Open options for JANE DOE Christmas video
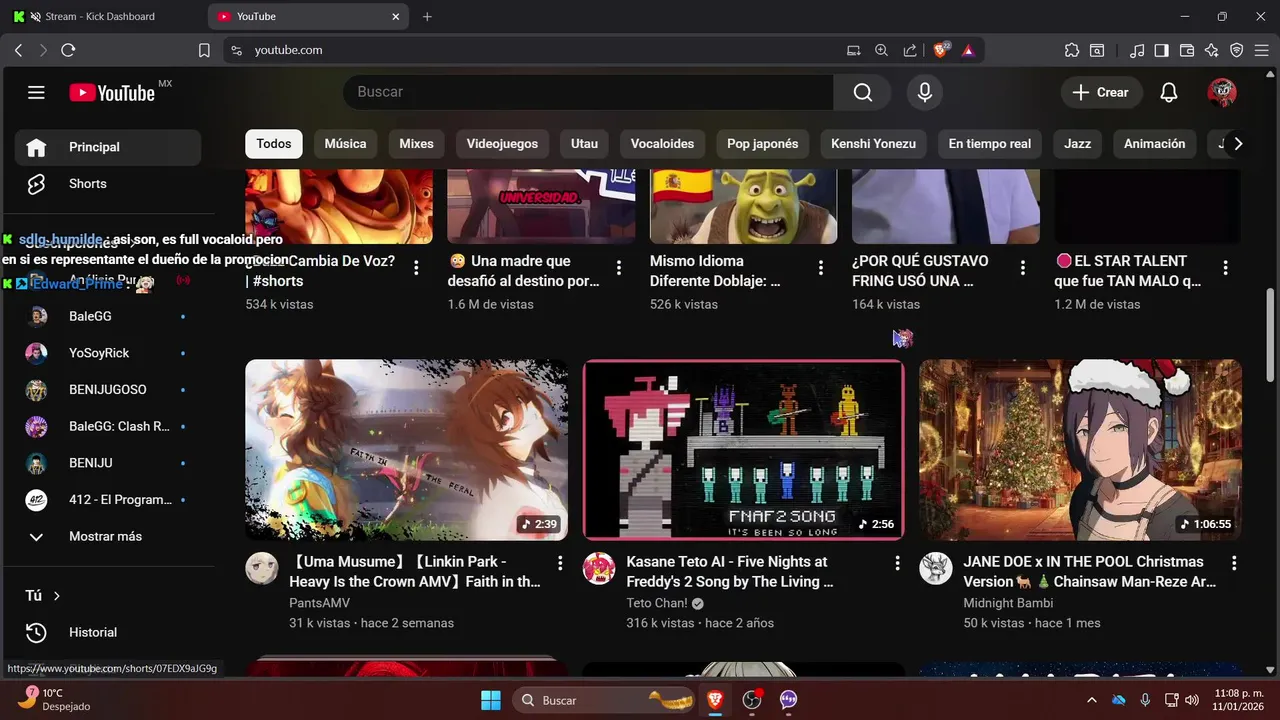1280x720 pixels. (x=1234, y=563)
